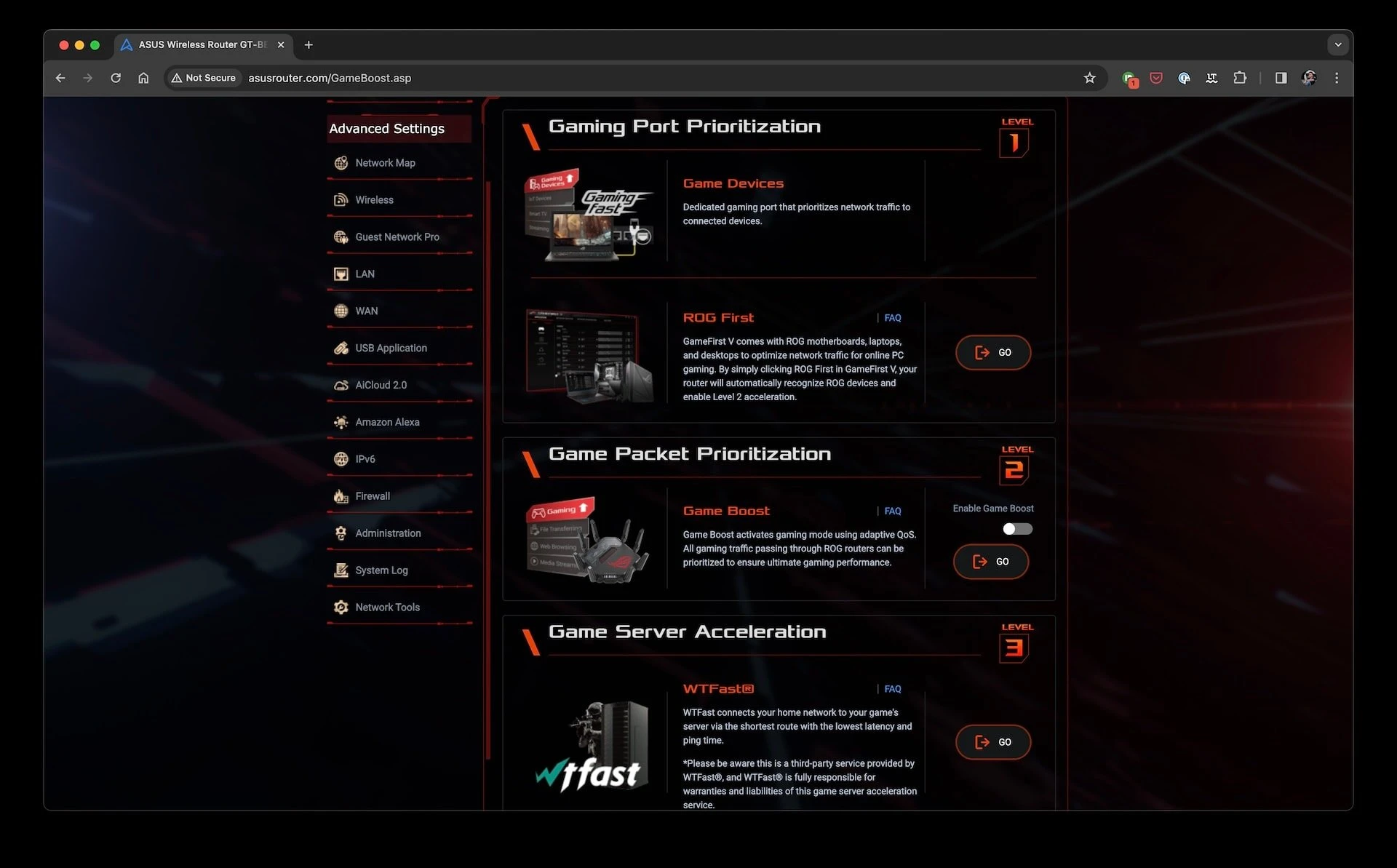This screenshot has height=868, width=1397.
Task: Open a new browser tab
Action: 309,45
